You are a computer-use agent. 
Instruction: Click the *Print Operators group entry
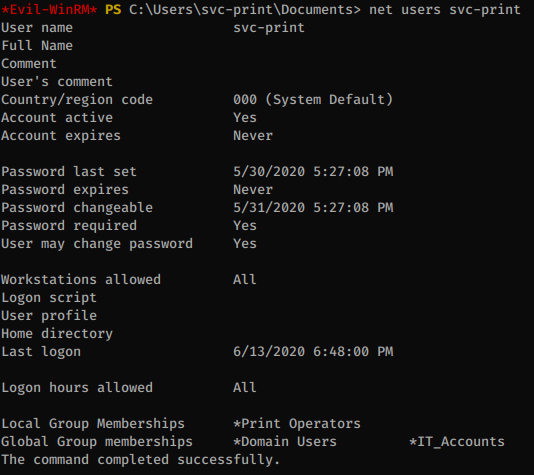pyautogui.click(x=297, y=424)
